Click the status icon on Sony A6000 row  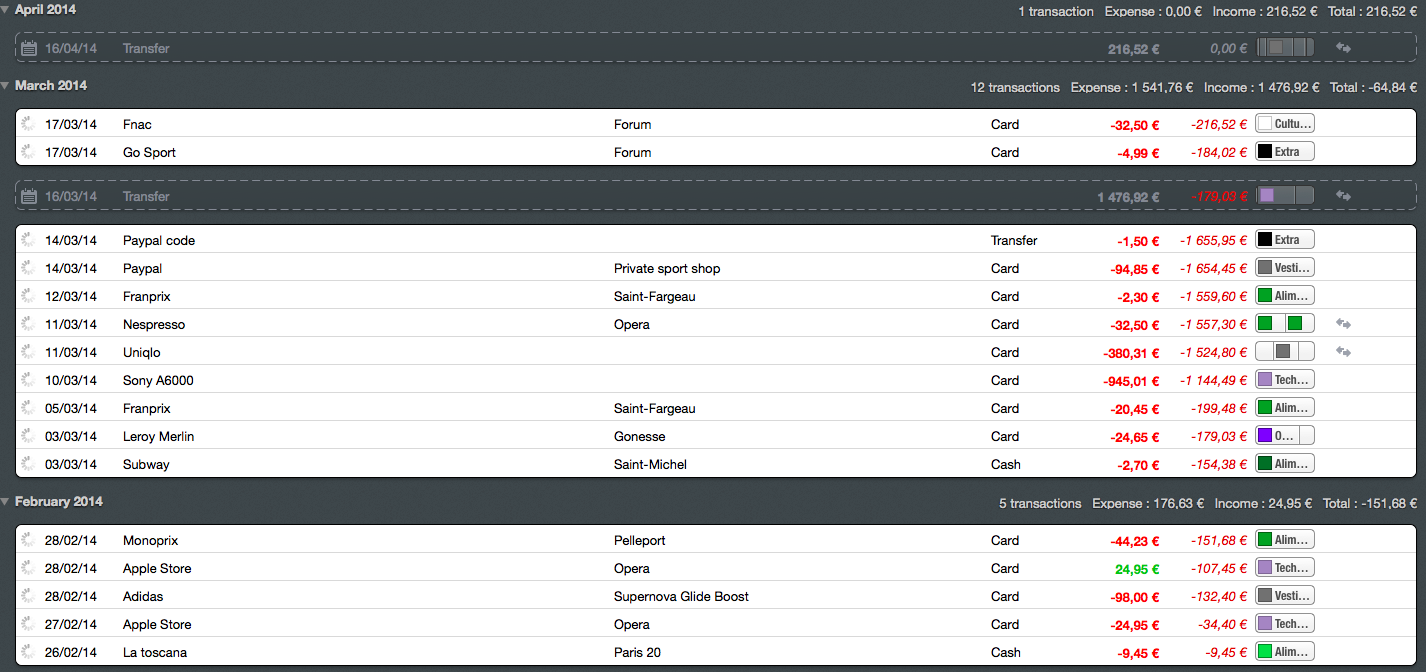(x=28, y=380)
